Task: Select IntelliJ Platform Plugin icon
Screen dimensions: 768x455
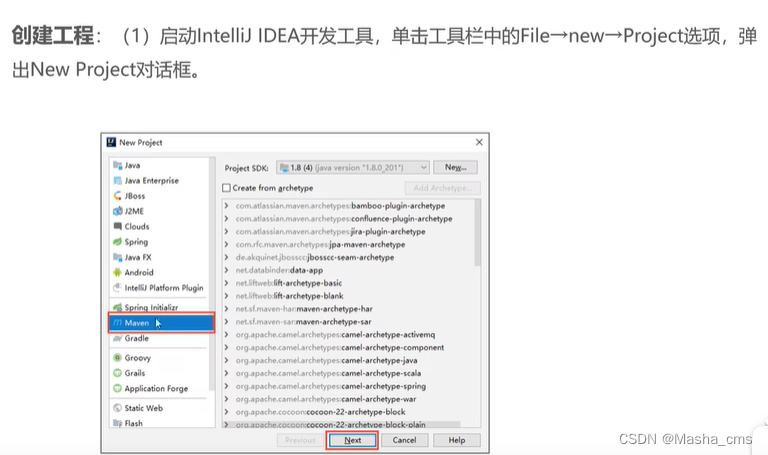Action: coord(118,287)
